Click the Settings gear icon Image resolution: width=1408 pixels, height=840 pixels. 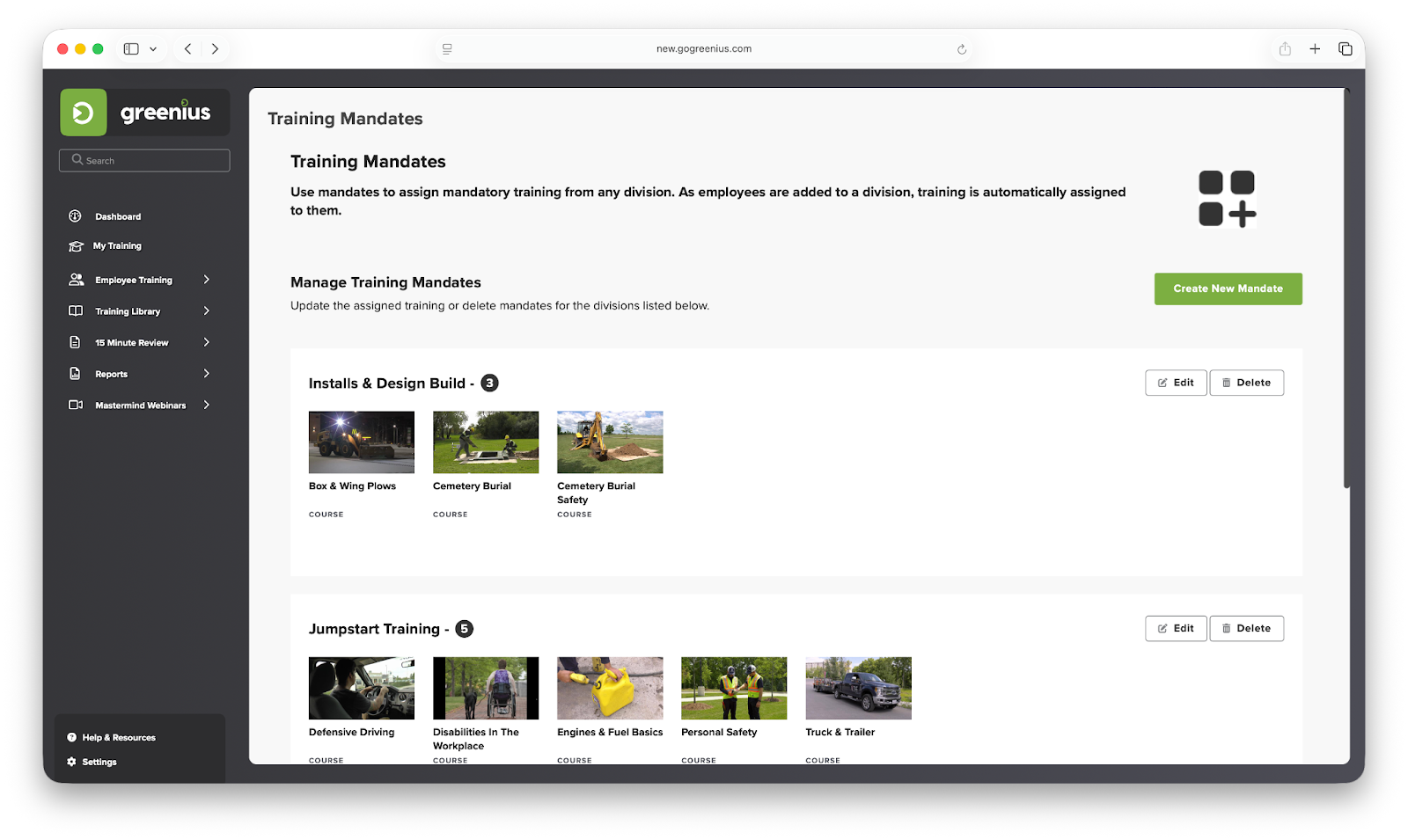coord(72,762)
